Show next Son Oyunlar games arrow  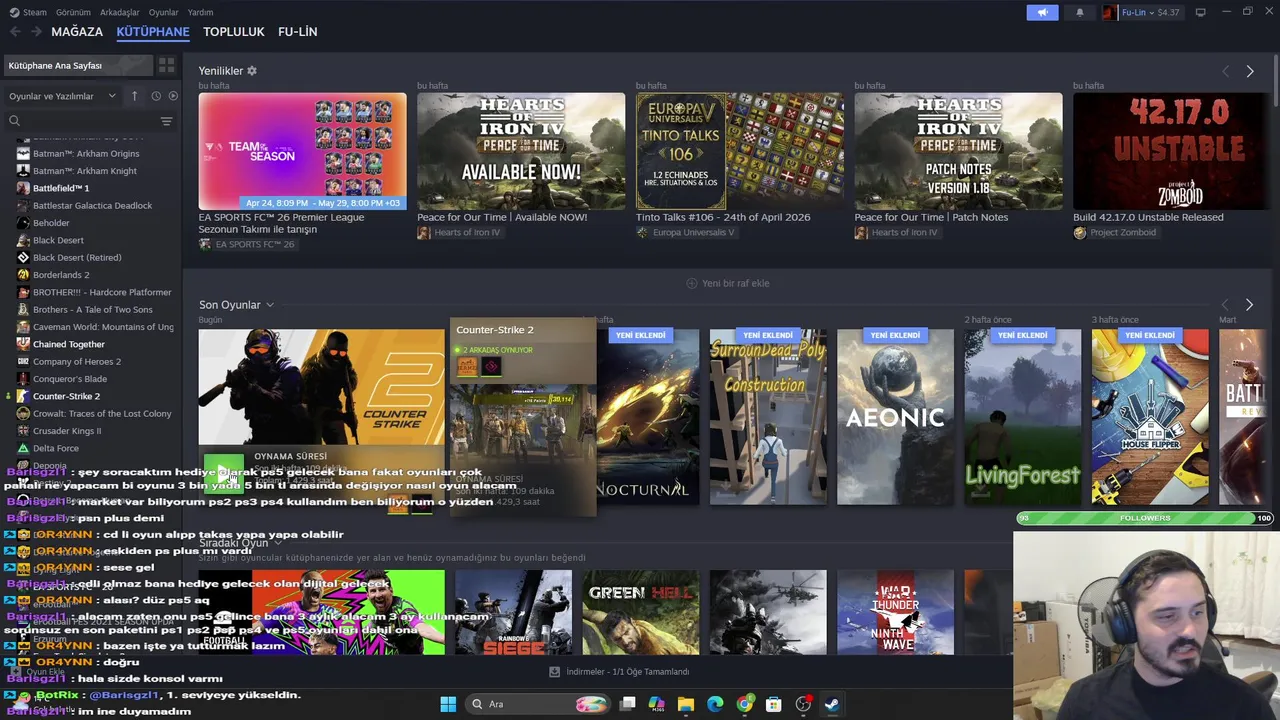click(1249, 304)
